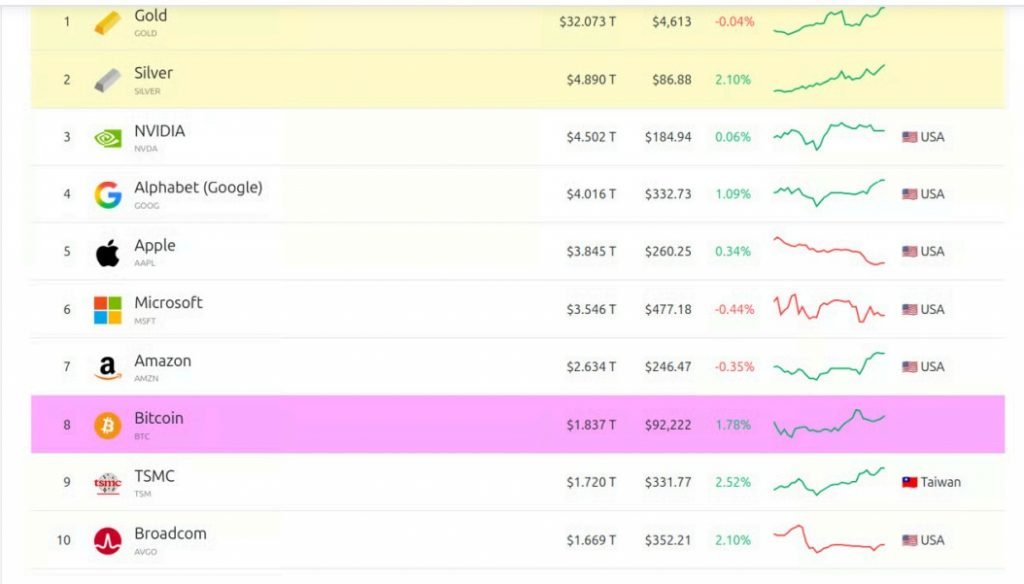Click the Gold bar icon
Viewport: 1024px width, 584px height.
pyautogui.click(x=108, y=22)
